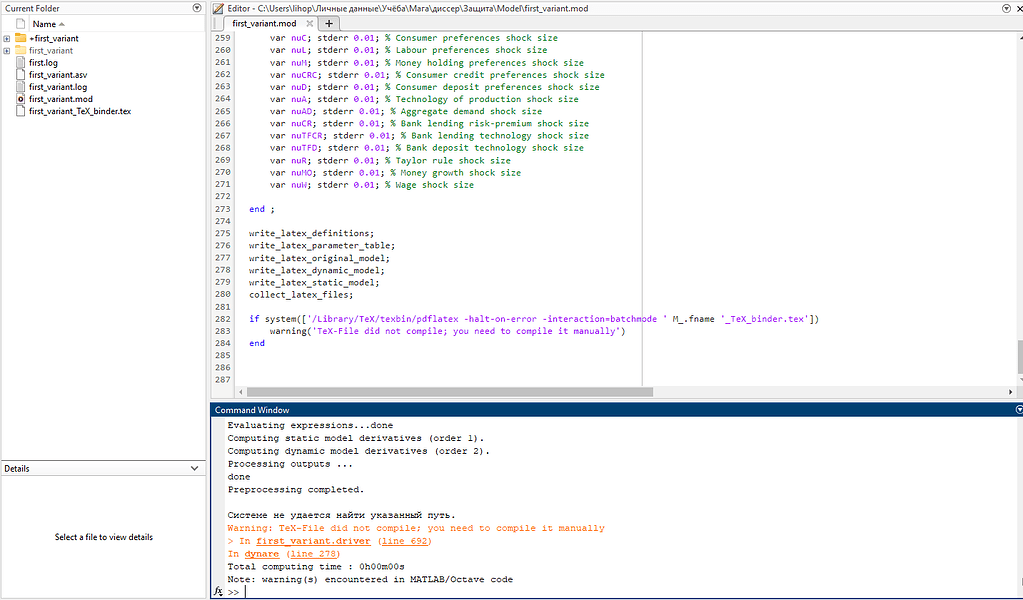Jump to line 692 link
The image size is (1023, 600).
point(404,541)
